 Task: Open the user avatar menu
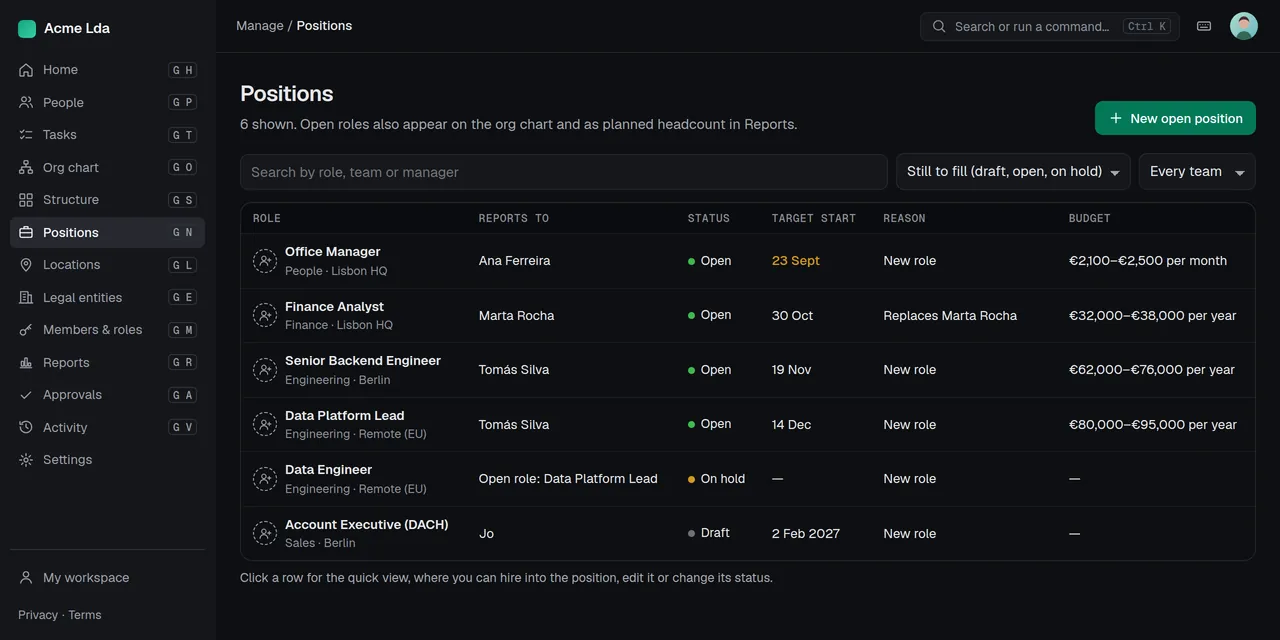click(1244, 26)
